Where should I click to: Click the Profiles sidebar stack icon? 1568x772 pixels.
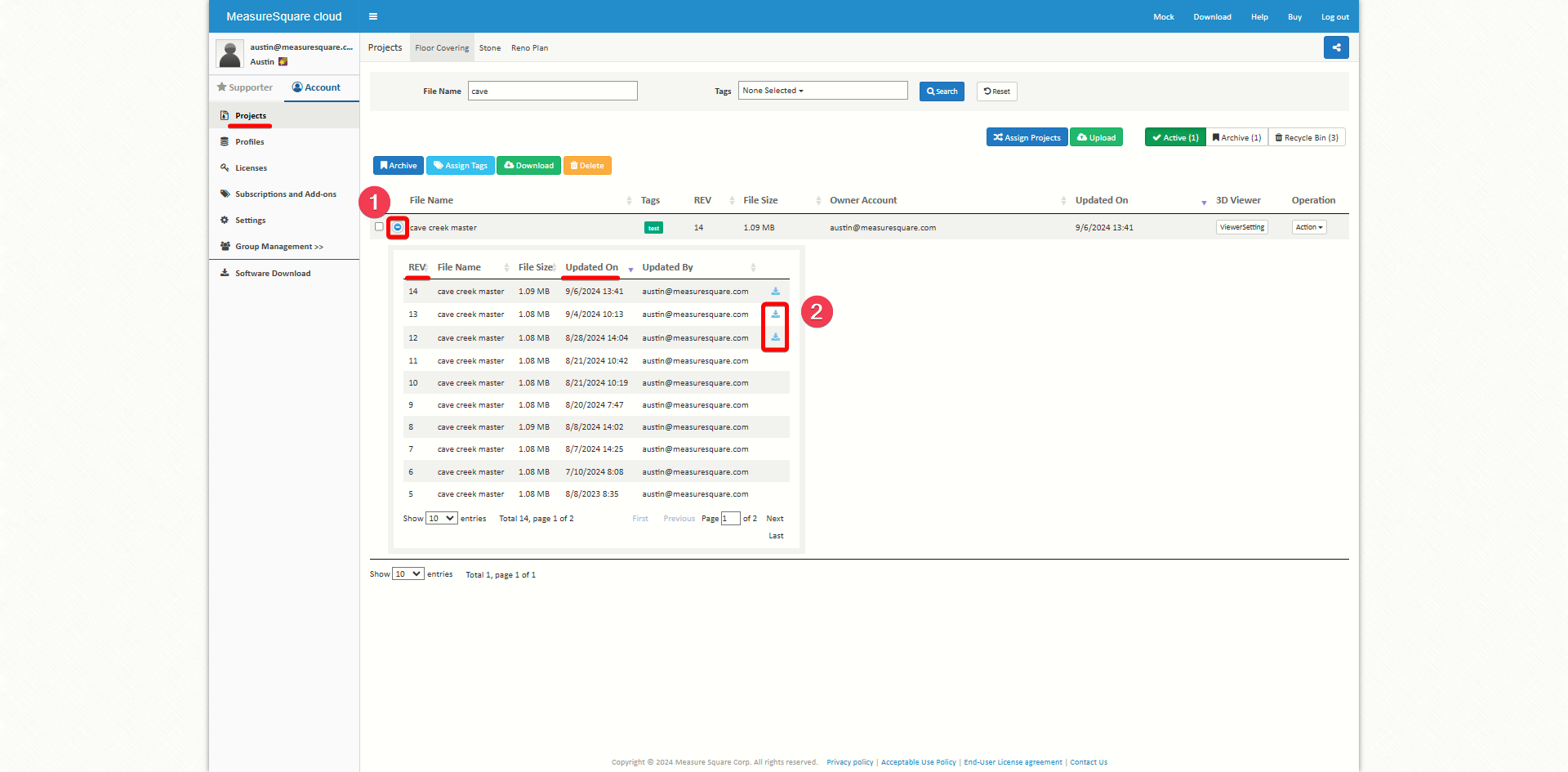click(x=225, y=142)
